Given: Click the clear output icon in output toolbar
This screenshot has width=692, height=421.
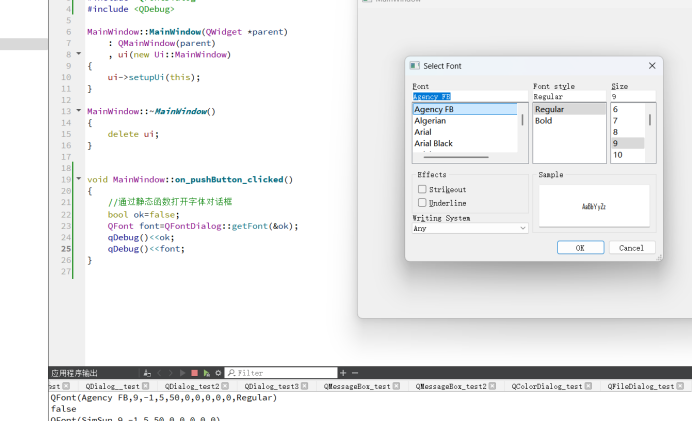Looking at the screenshot, I should 147,373.
